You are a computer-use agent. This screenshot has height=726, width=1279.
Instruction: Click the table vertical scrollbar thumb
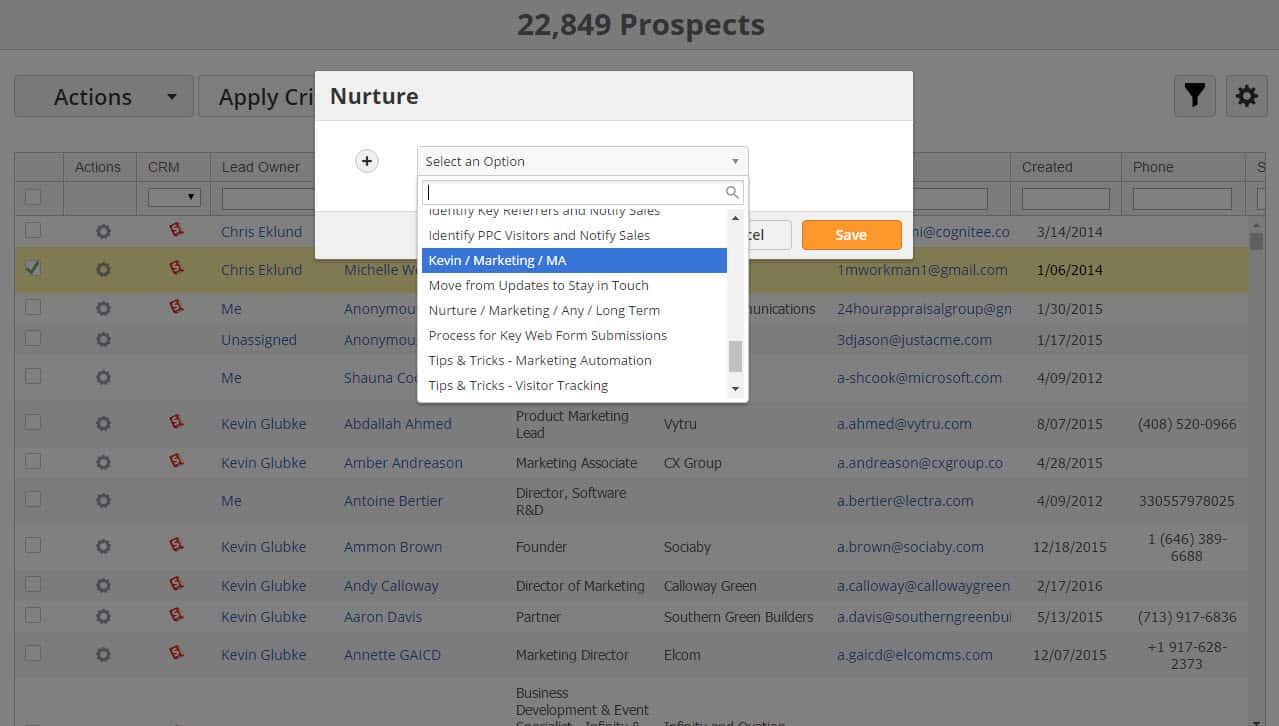(x=1256, y=241)
